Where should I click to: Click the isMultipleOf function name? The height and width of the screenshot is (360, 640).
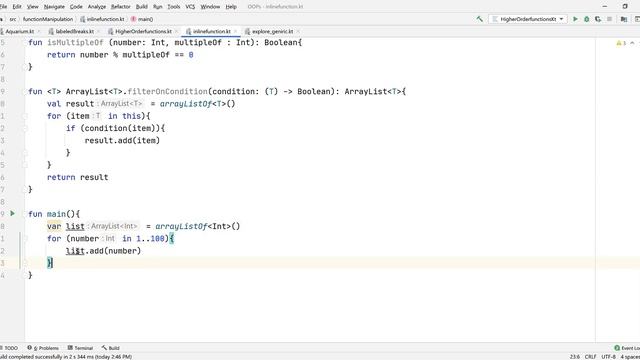(x=75, y=42)
